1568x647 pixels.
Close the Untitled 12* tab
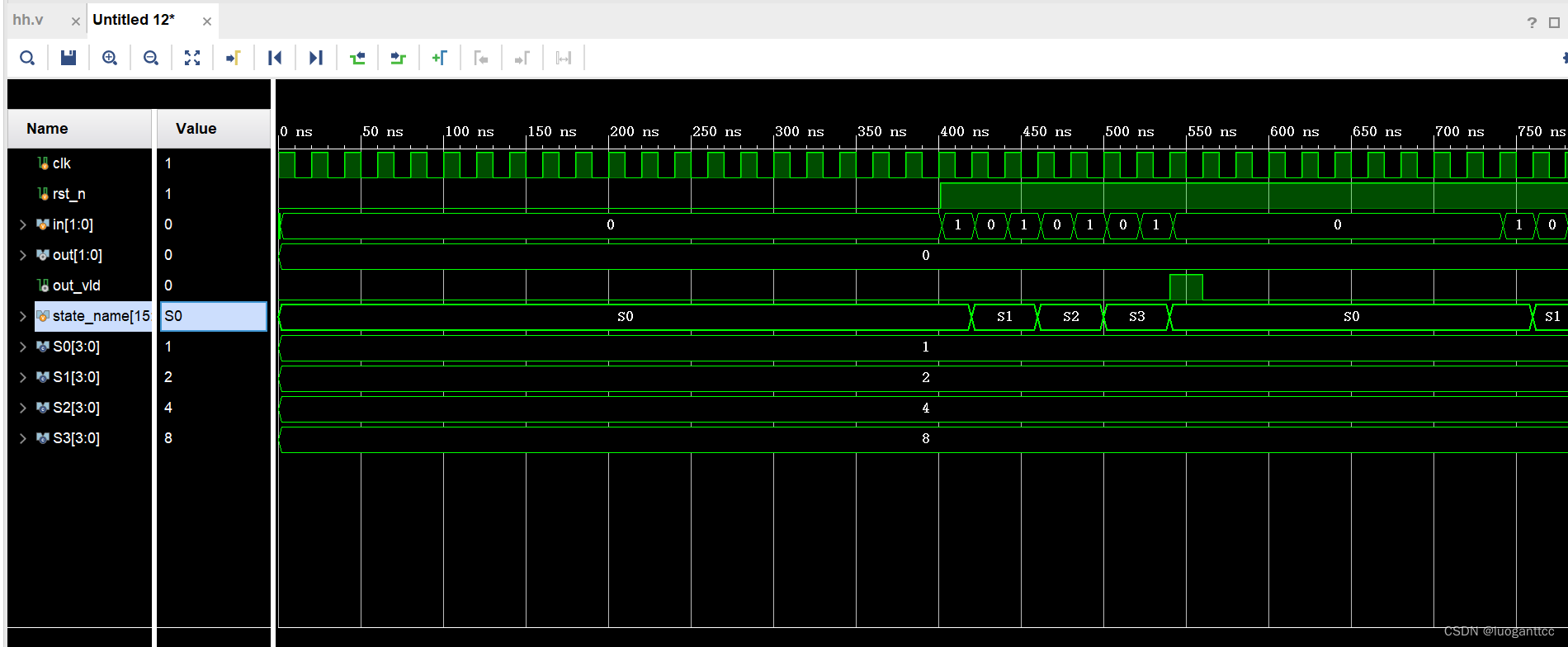[207, 21]
